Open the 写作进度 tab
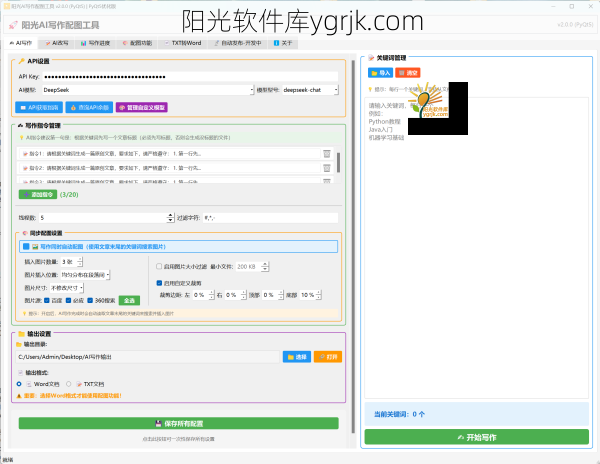The height and width of the screenshot is (464, 600). tap(95, 43)
